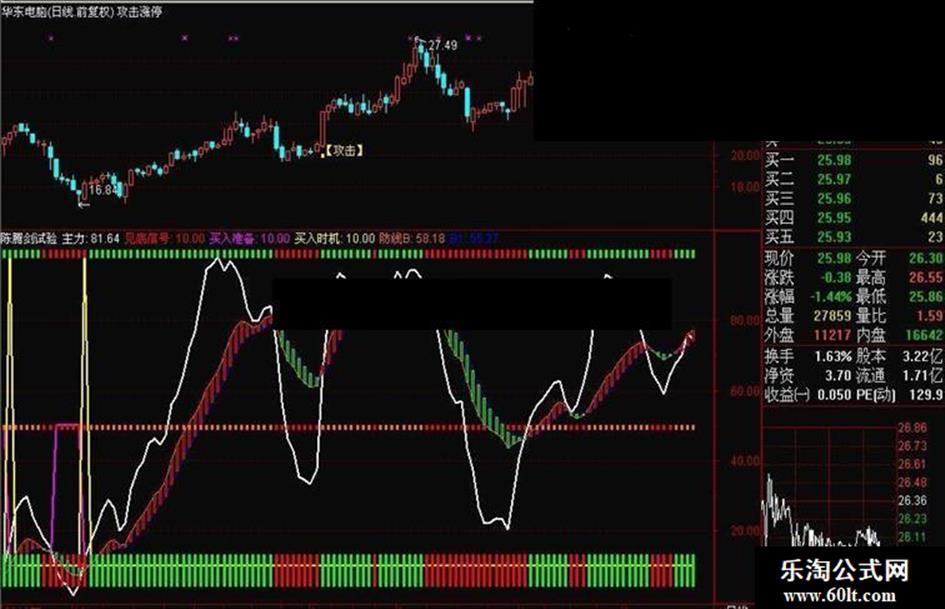The width and height of the screenshot is (945, 609).
Task: Click the 40.00 indicator axis label
Action: [745, 461]
